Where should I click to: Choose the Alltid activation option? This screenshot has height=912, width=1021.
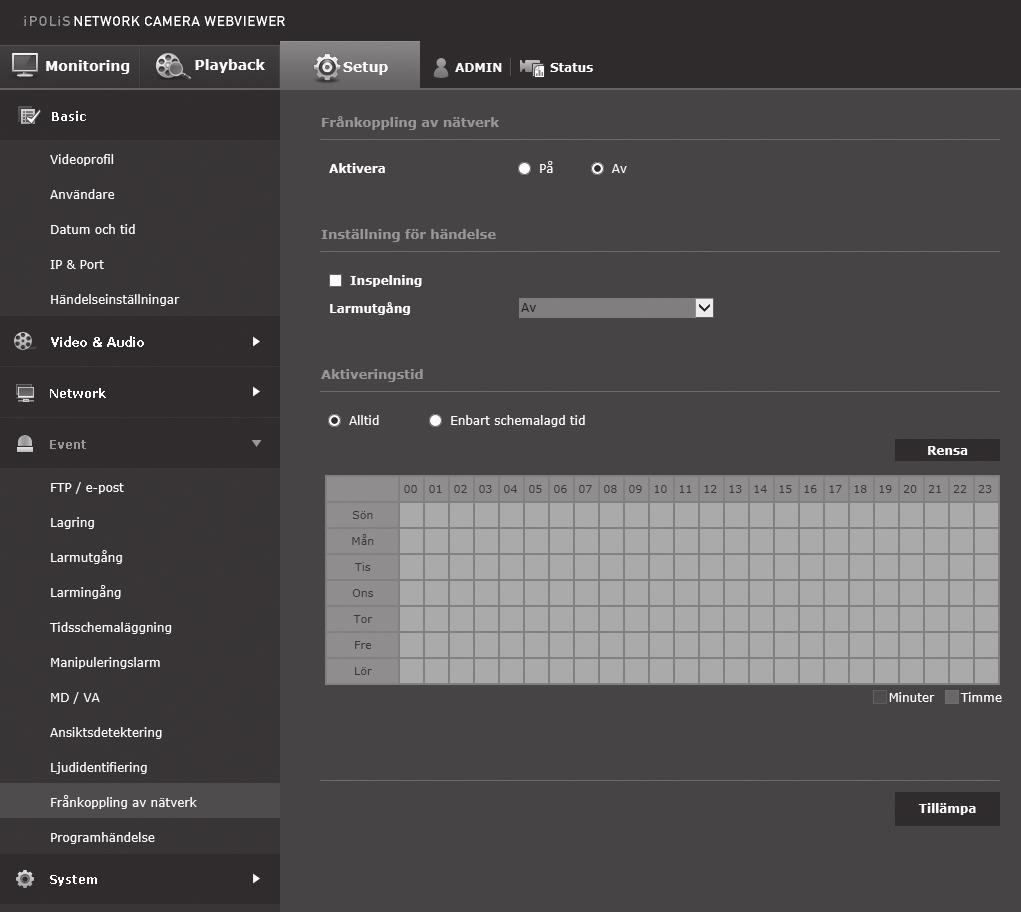[335, 421]
